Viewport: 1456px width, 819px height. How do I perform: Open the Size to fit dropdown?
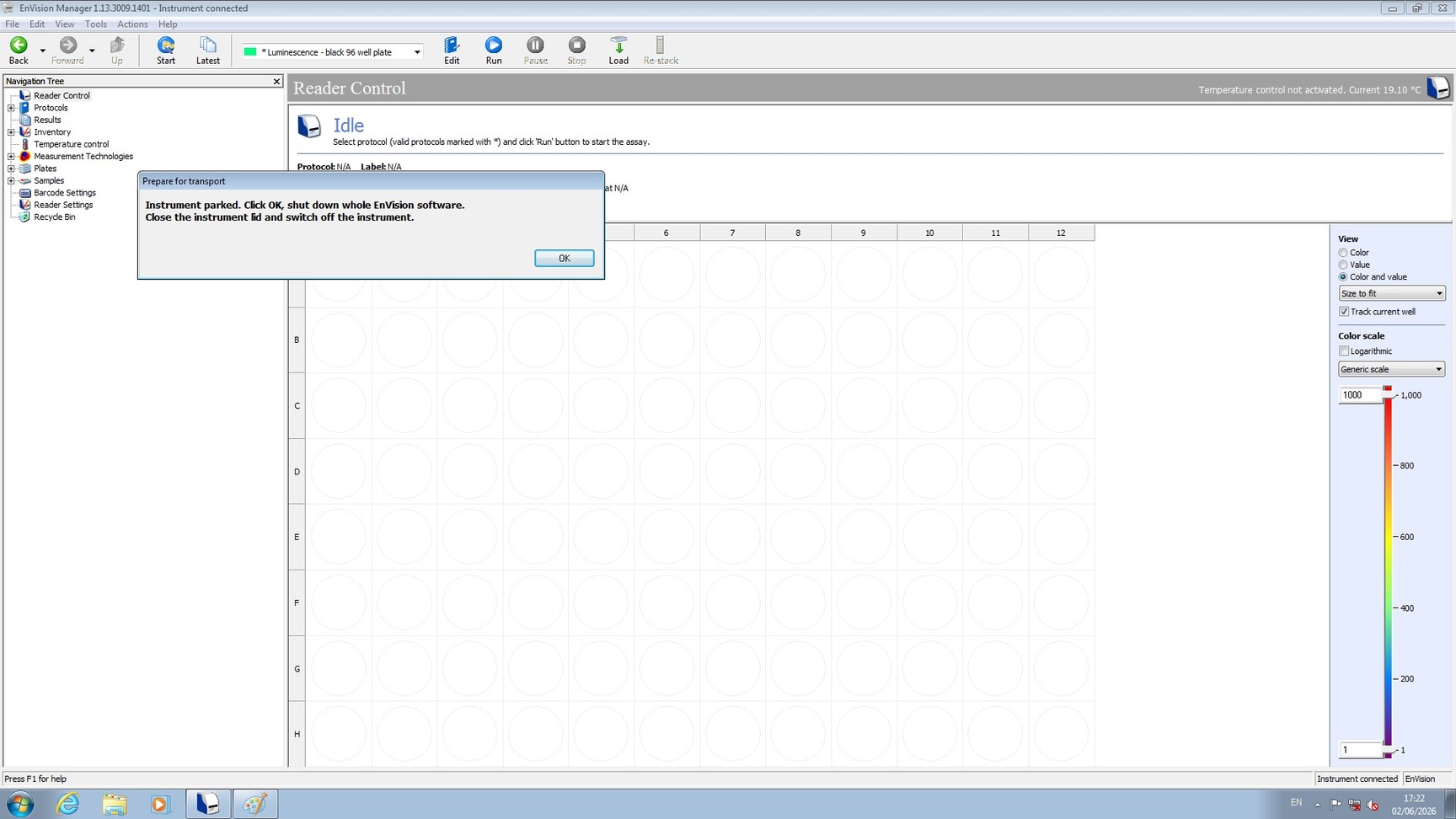point(1392,293)
